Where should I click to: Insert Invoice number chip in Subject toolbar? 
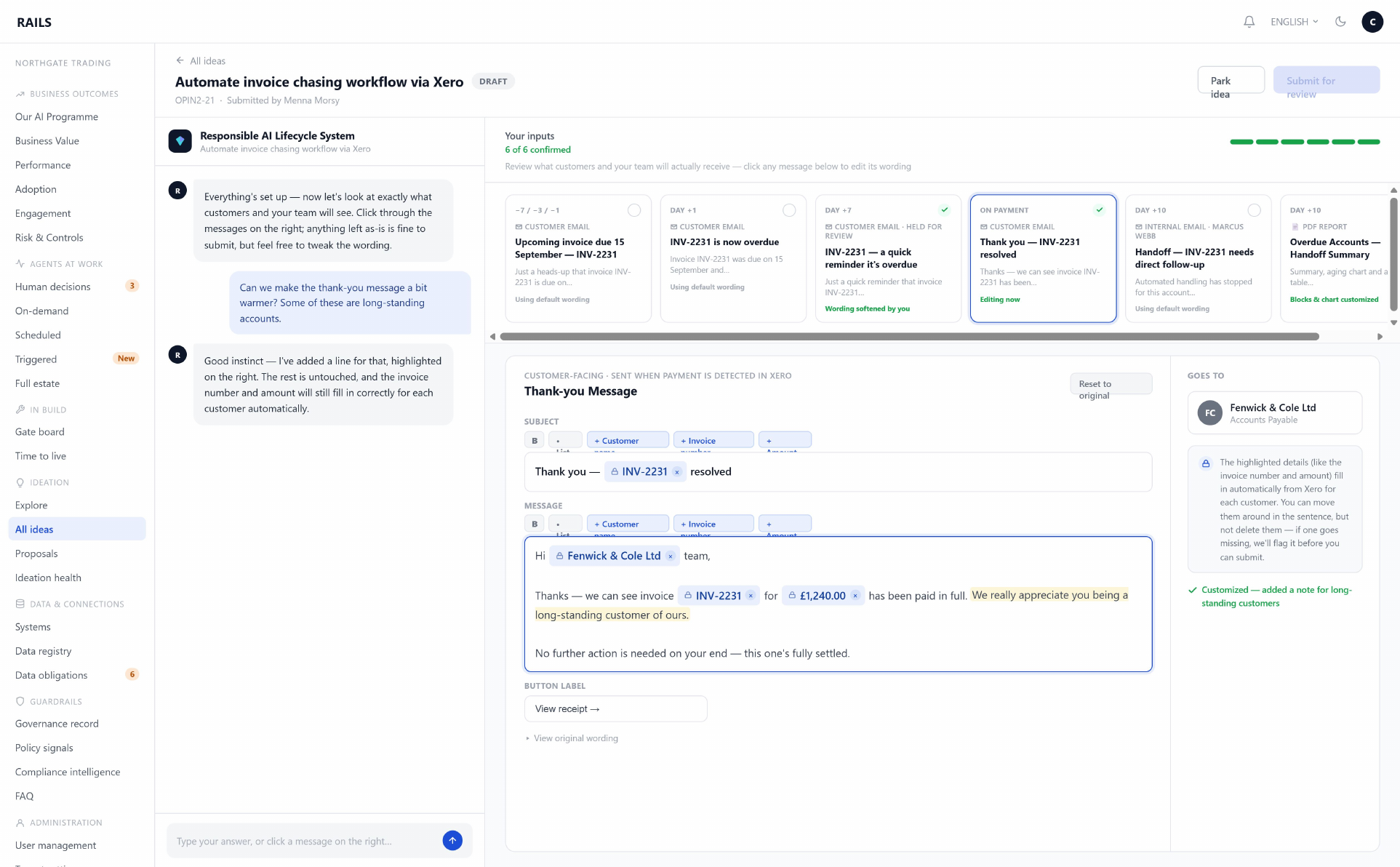tap(713, 440)
